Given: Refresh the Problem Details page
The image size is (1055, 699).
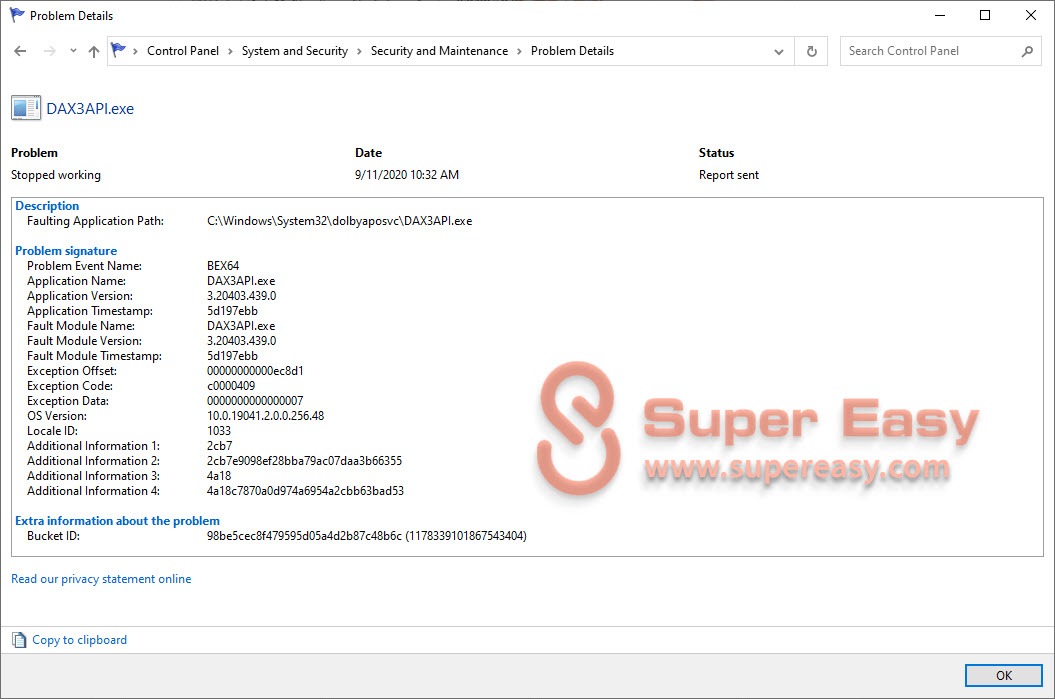Looking at the screenshot, I should 811,51.
